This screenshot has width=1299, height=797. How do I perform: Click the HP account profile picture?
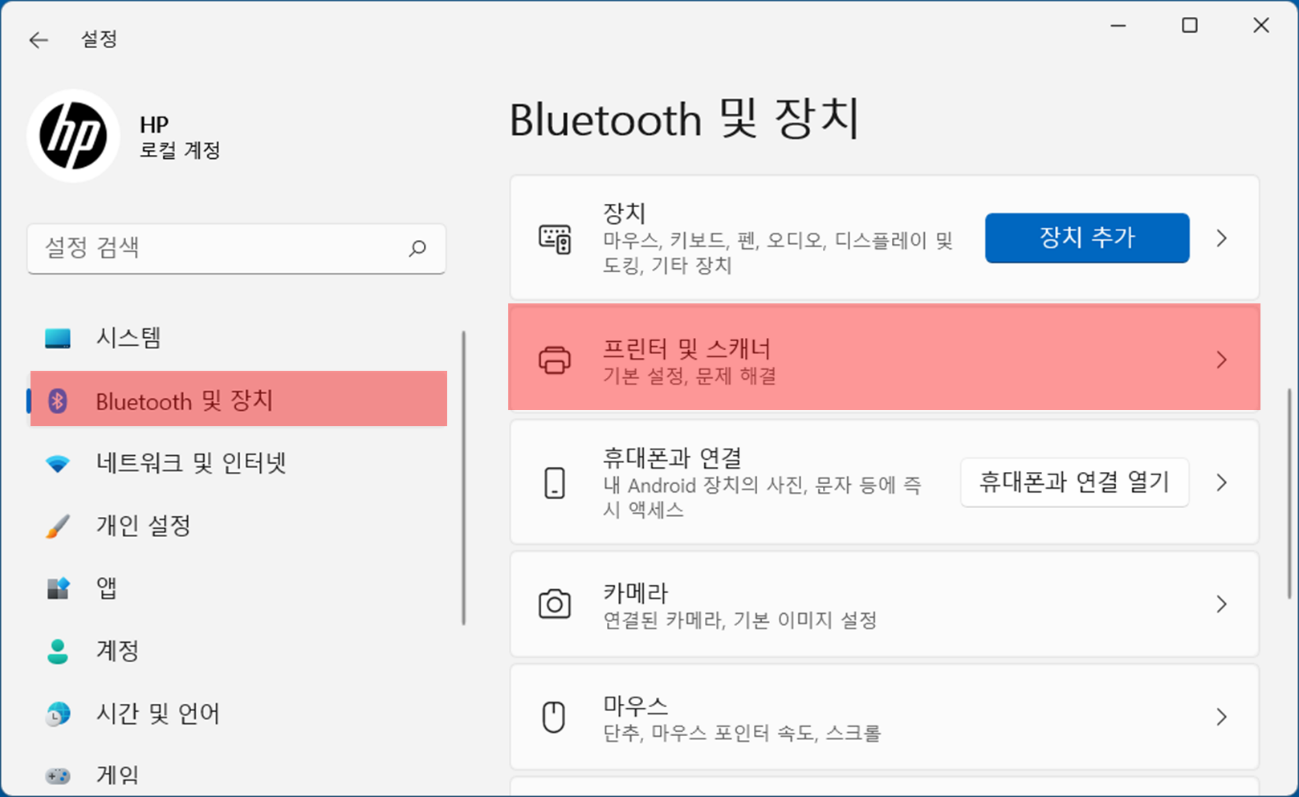click(x=73, y=136)
